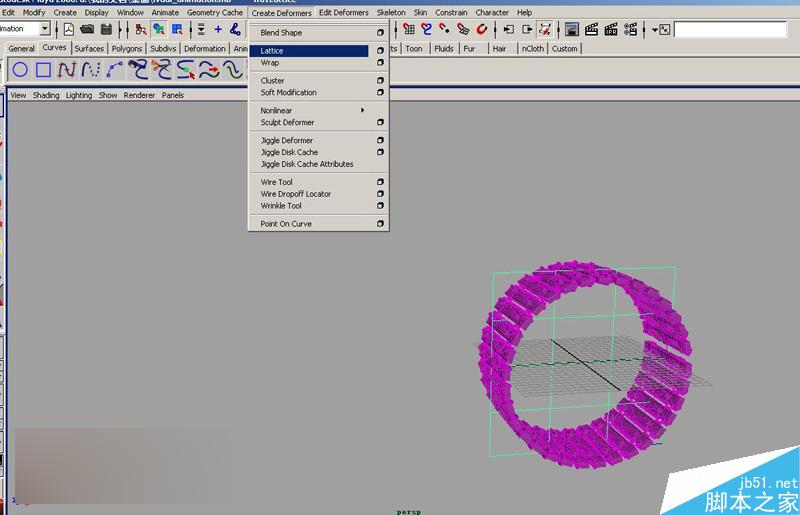The height and width of the screenshot is (515, 800).
Task: Click the inputs to selected object icon
Action: [509, 30]
